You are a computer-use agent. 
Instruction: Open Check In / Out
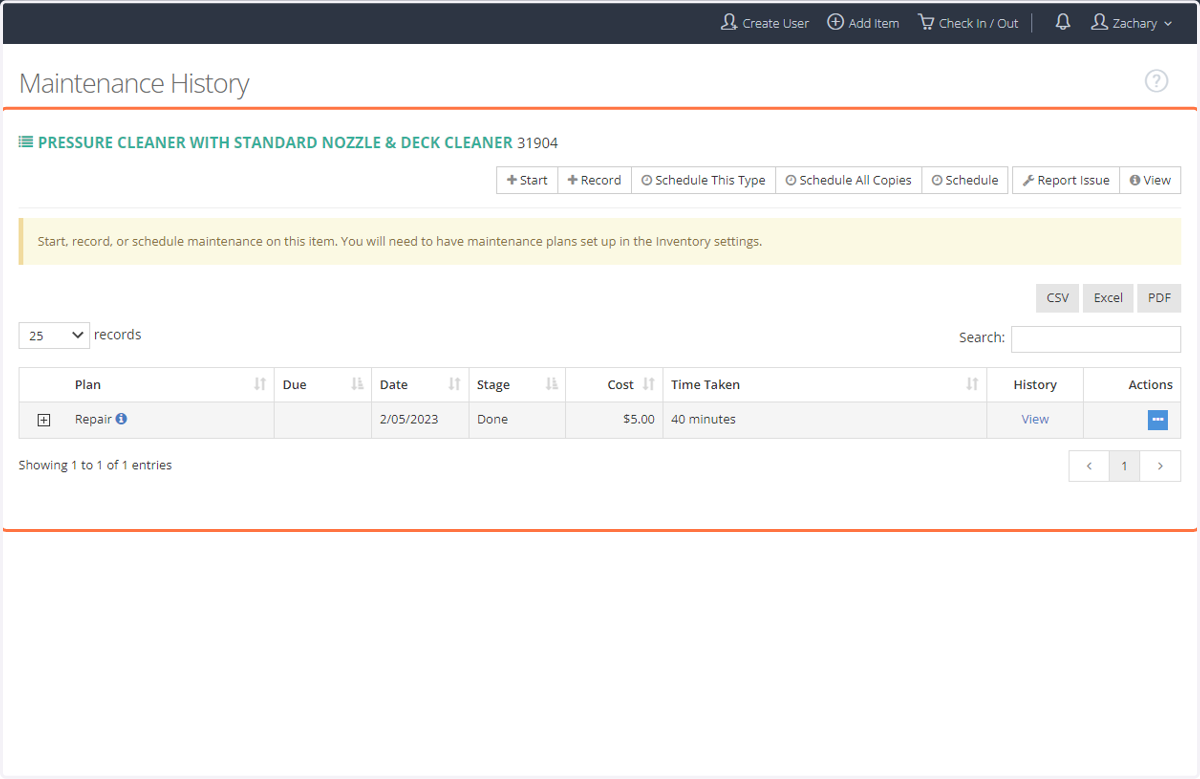click(968, 22)
